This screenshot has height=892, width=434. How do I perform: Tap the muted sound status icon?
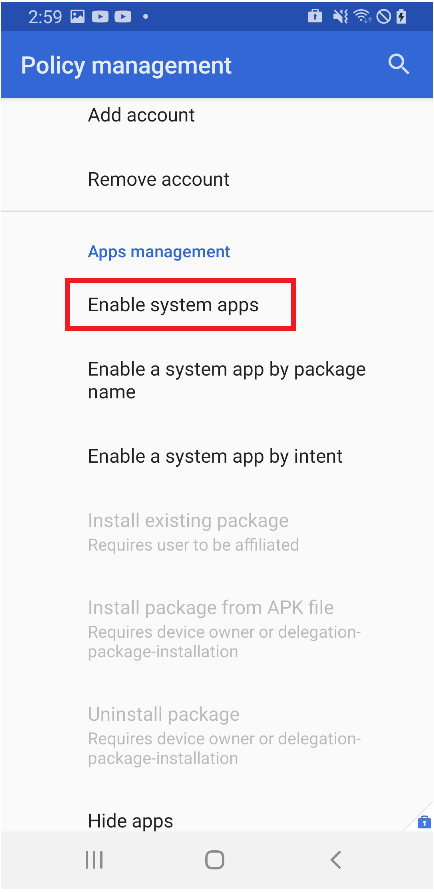[x=340, y=17]
